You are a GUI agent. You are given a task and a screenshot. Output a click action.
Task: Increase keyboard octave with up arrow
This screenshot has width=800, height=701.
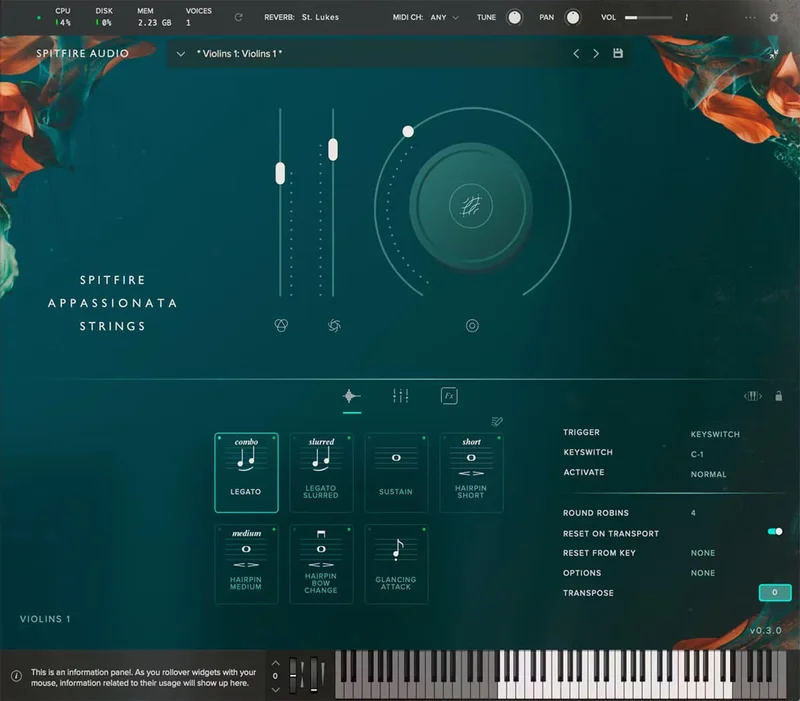(276, 663)
